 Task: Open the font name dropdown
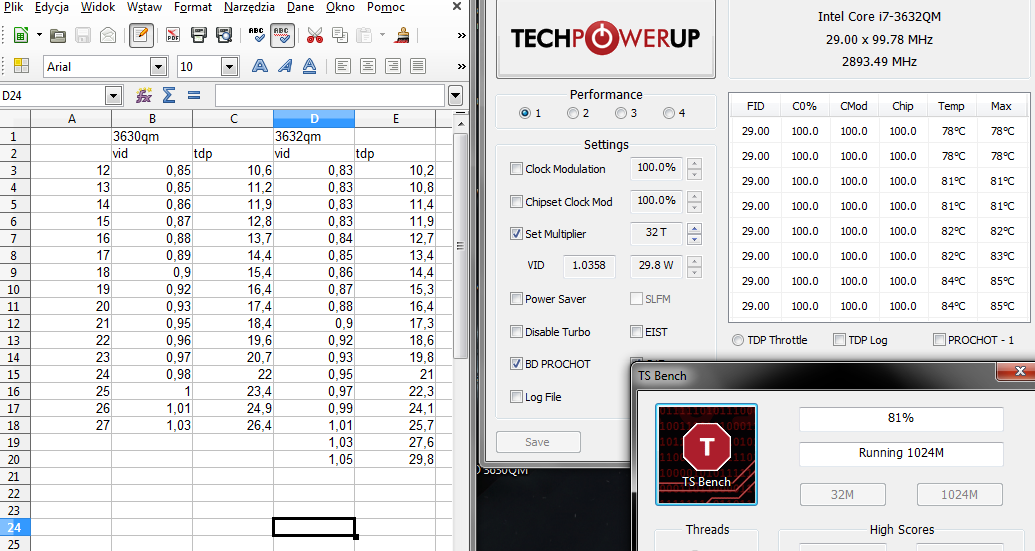click(x=158, y=67)
